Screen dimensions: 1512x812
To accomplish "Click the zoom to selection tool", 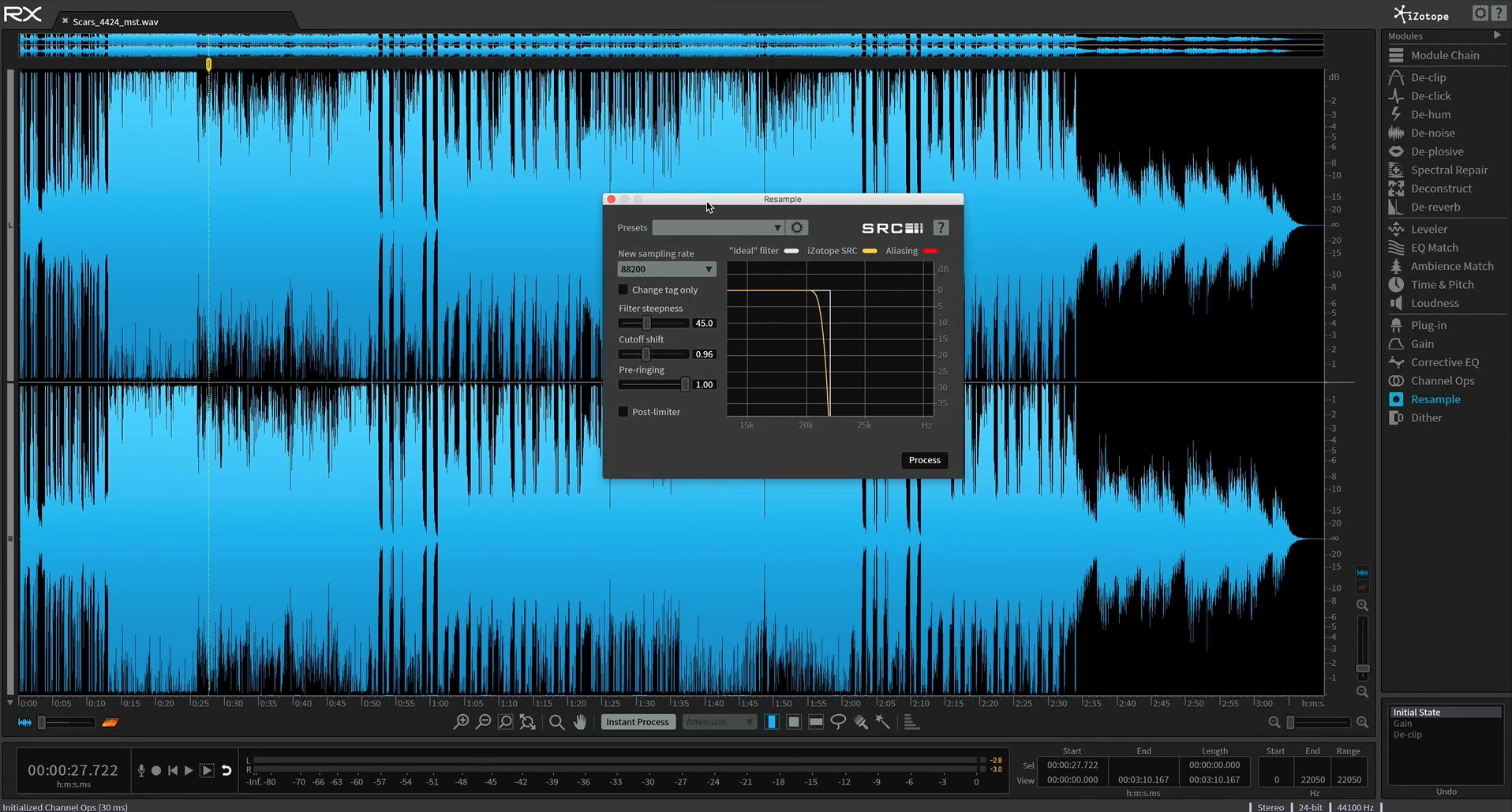I will [x=505, y=722].
